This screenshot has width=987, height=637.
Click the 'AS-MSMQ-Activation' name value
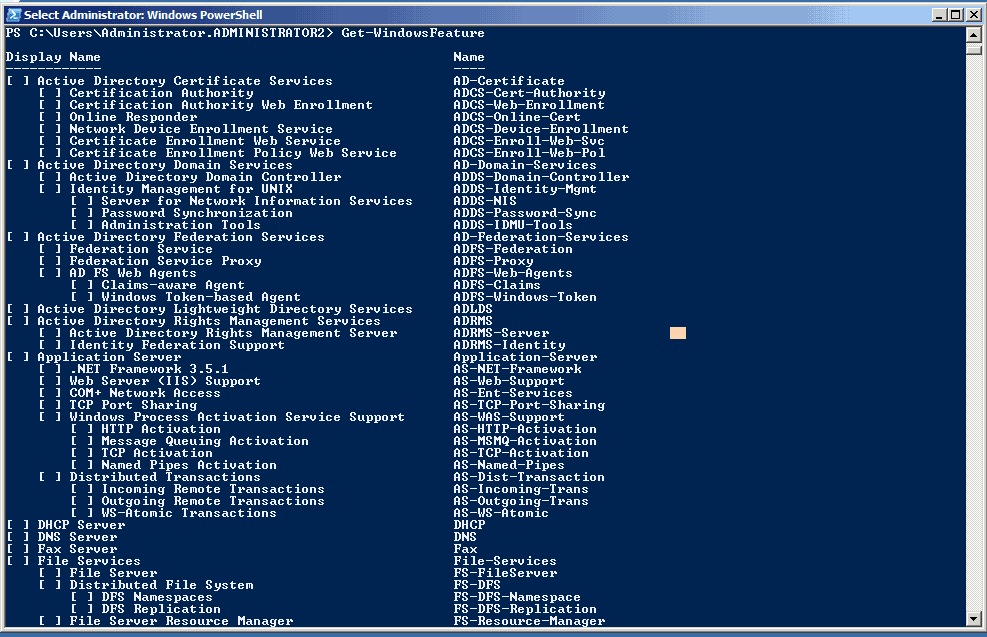coord(525,441)
